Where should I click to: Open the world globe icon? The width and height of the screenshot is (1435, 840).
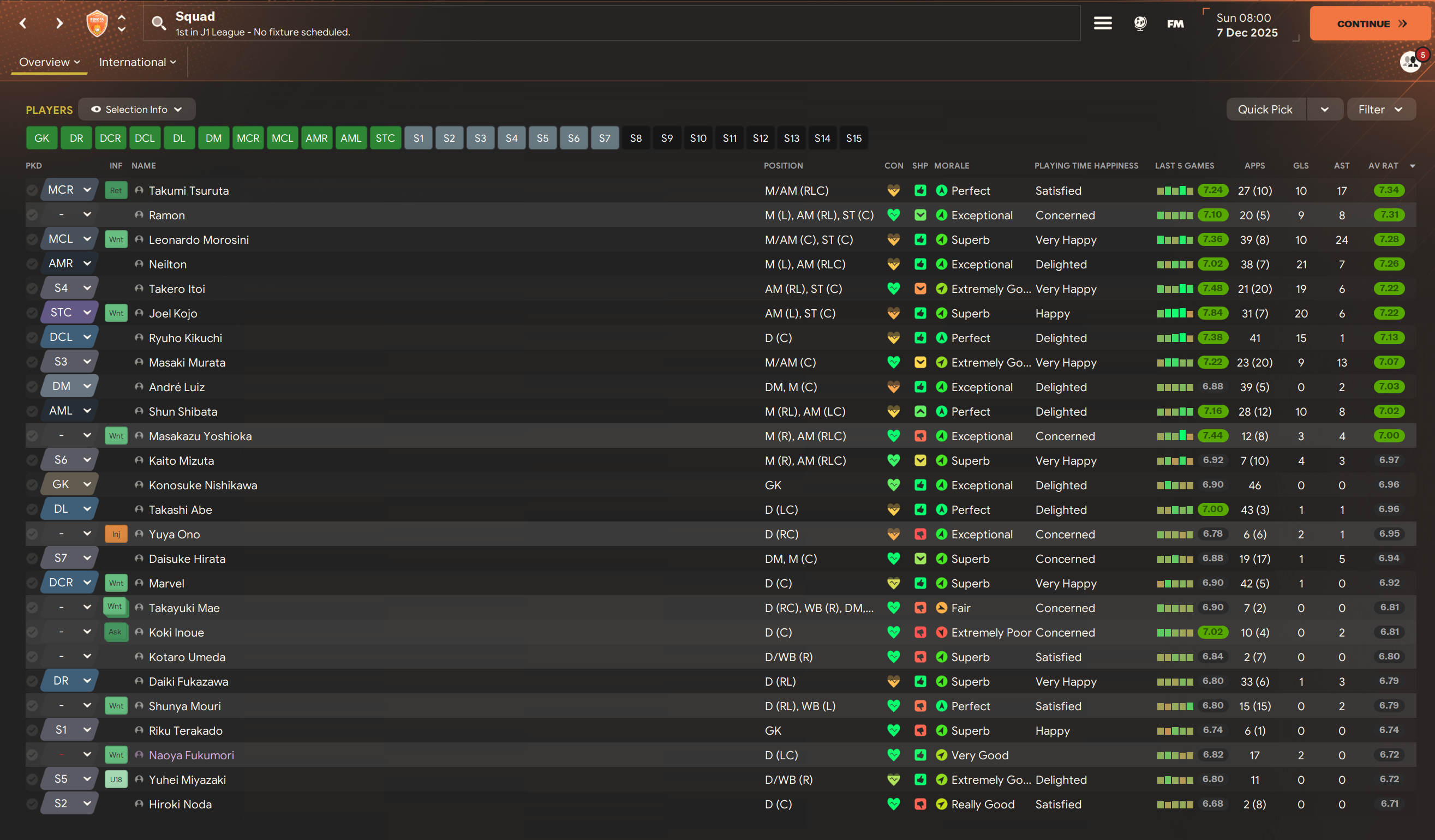(1140, 23)
